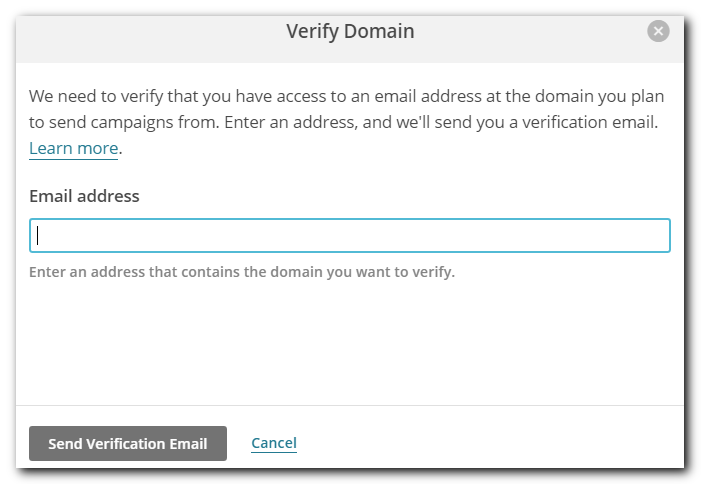Click the word Domain in the dialog title

[x=379, y=32]
